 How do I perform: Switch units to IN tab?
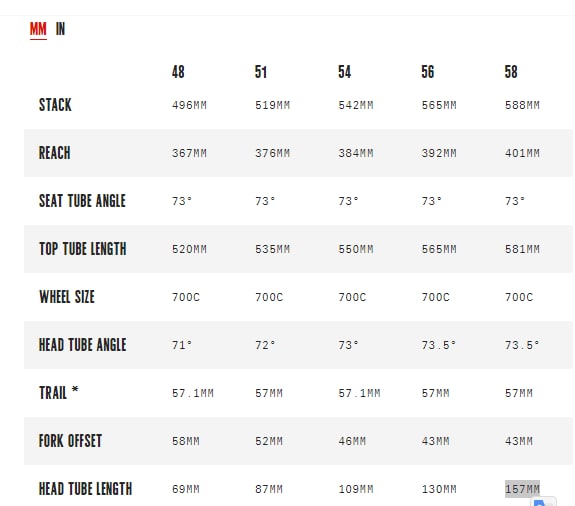(61, 29)
